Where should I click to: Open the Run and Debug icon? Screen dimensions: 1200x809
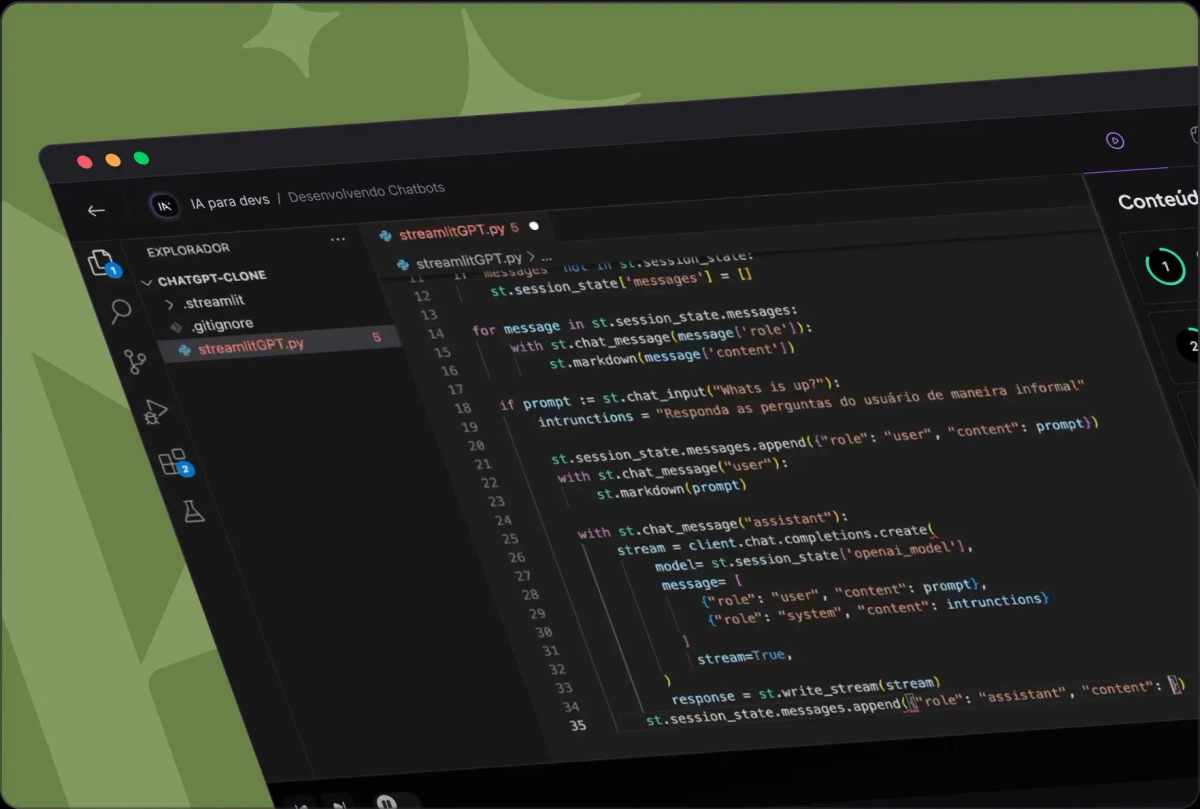[x=155, y=411]
